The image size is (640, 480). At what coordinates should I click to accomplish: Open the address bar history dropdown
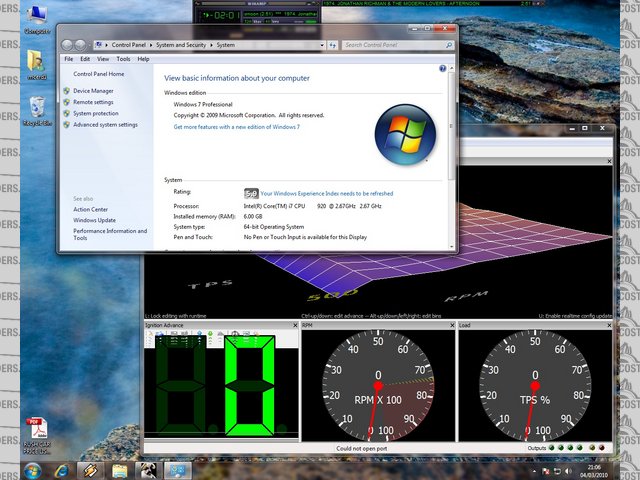pyautogui.click(x=322, y=45)
